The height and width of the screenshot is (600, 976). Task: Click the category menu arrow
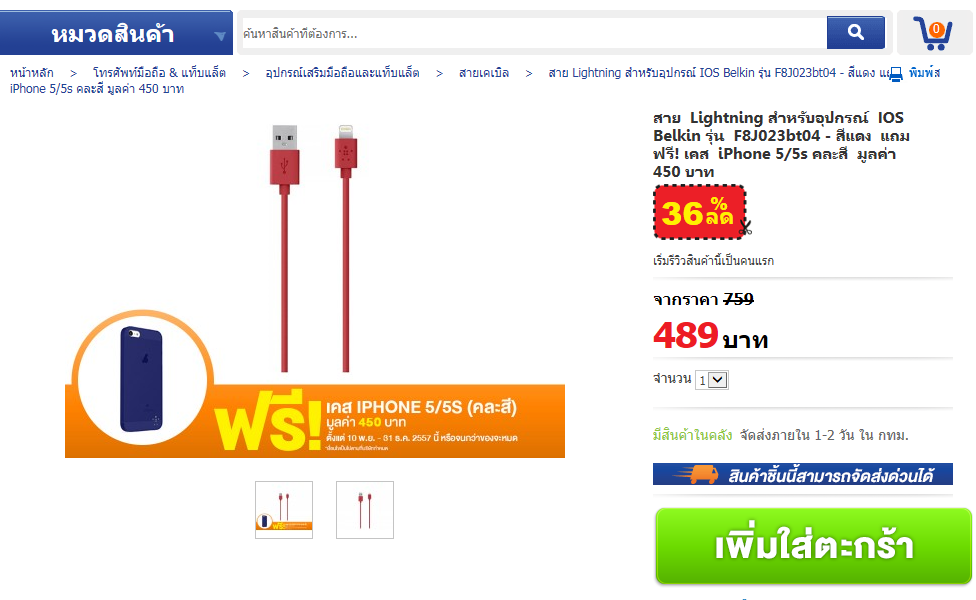[220, 36]
